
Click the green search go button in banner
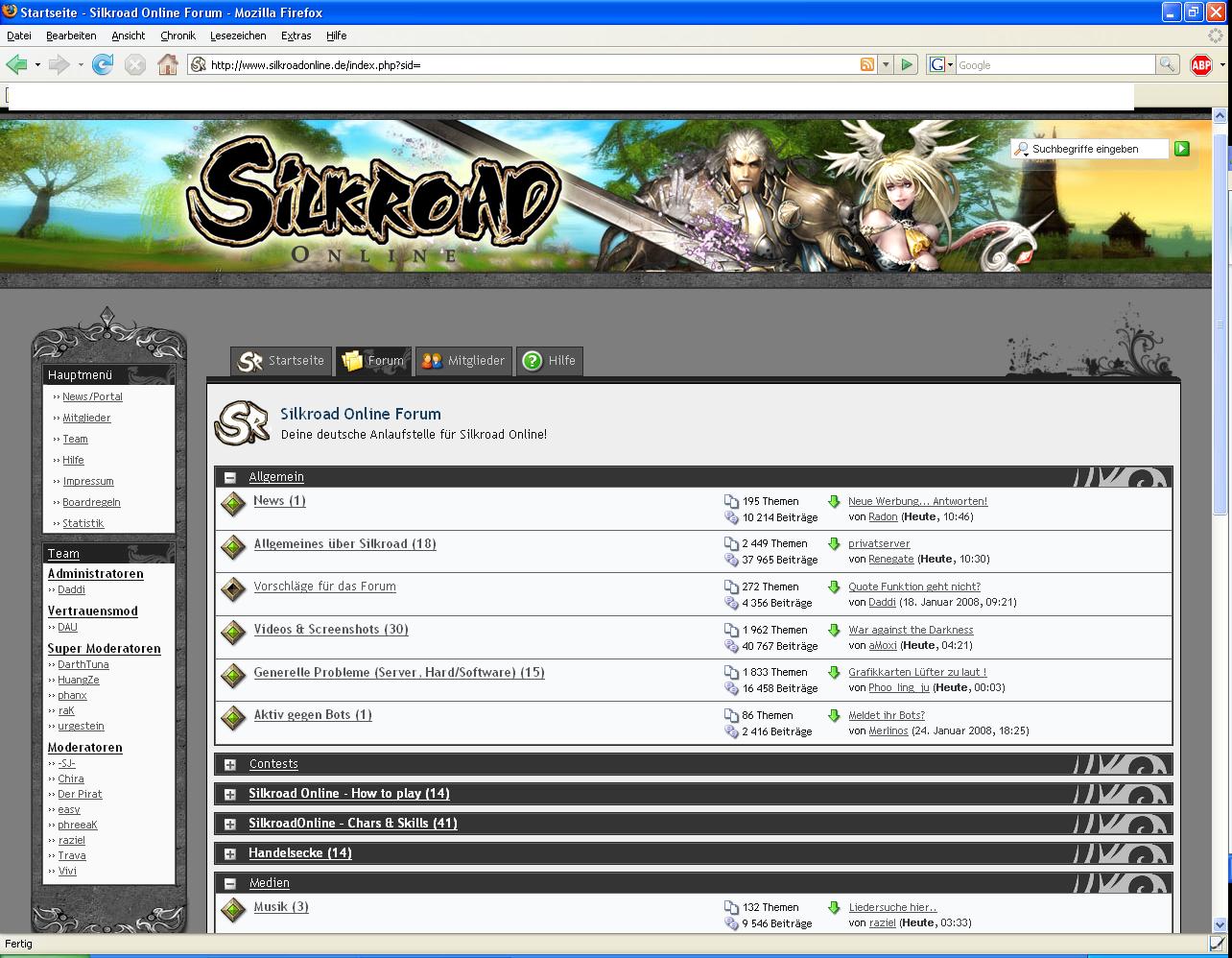pos(1182,149)
